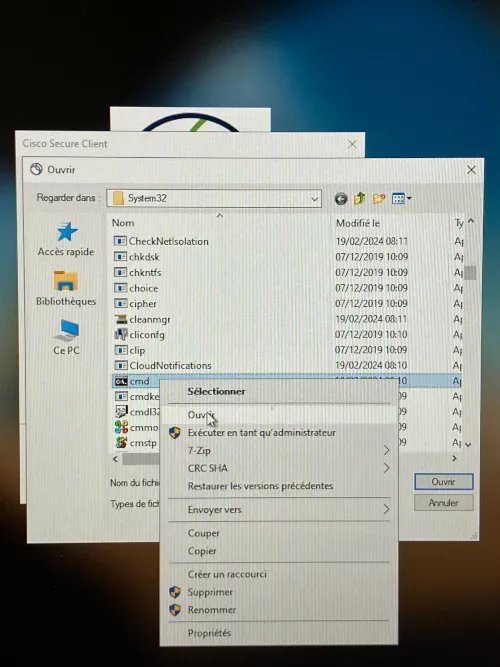
Task: Click horizontal scrollbar right arrow
Action: pyautogui.click(x=454, y=458)
